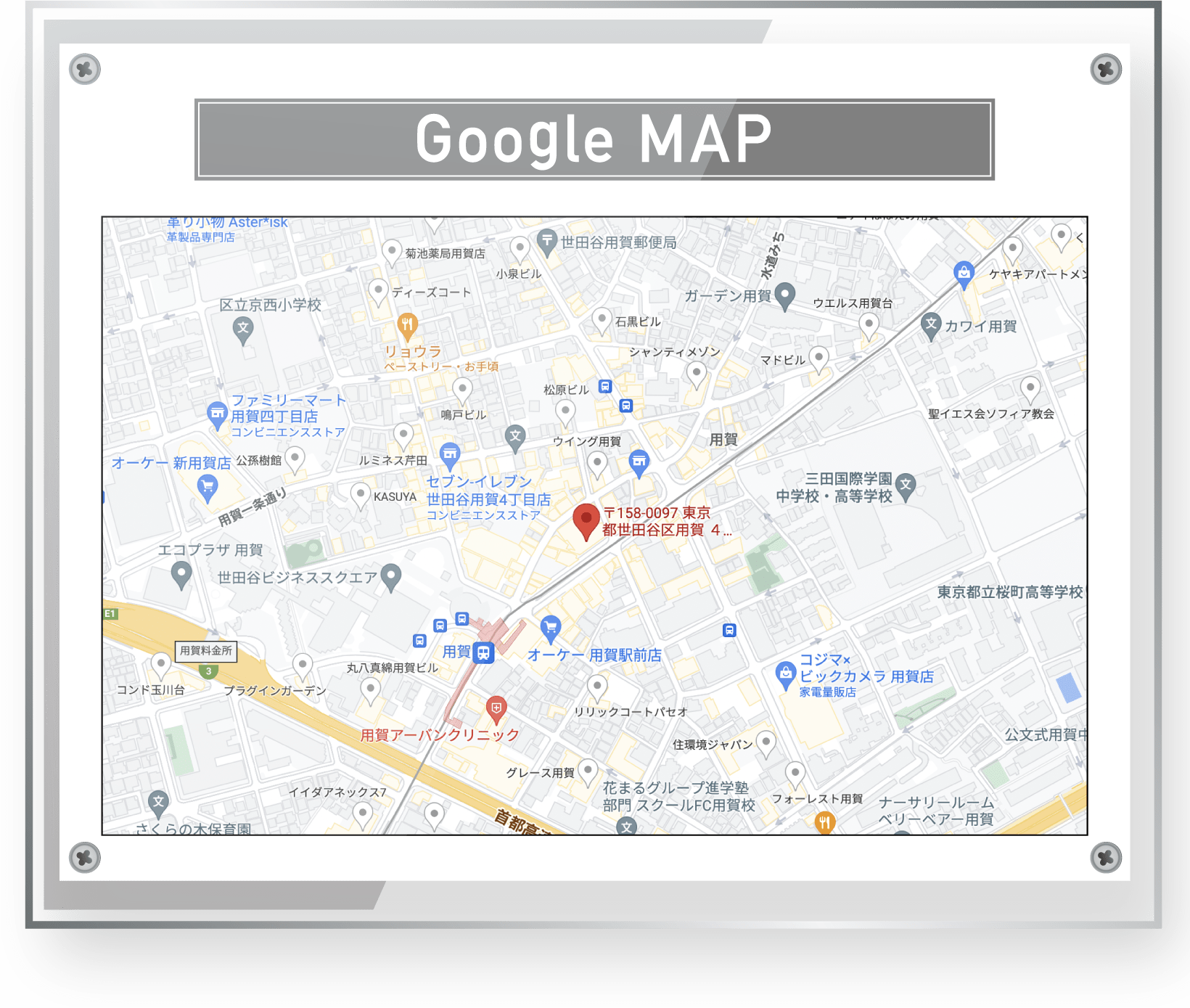Open the 用賀 train station icon
The width and height of the screenshot is (1190, 1008).
click(x=484, y=652)
